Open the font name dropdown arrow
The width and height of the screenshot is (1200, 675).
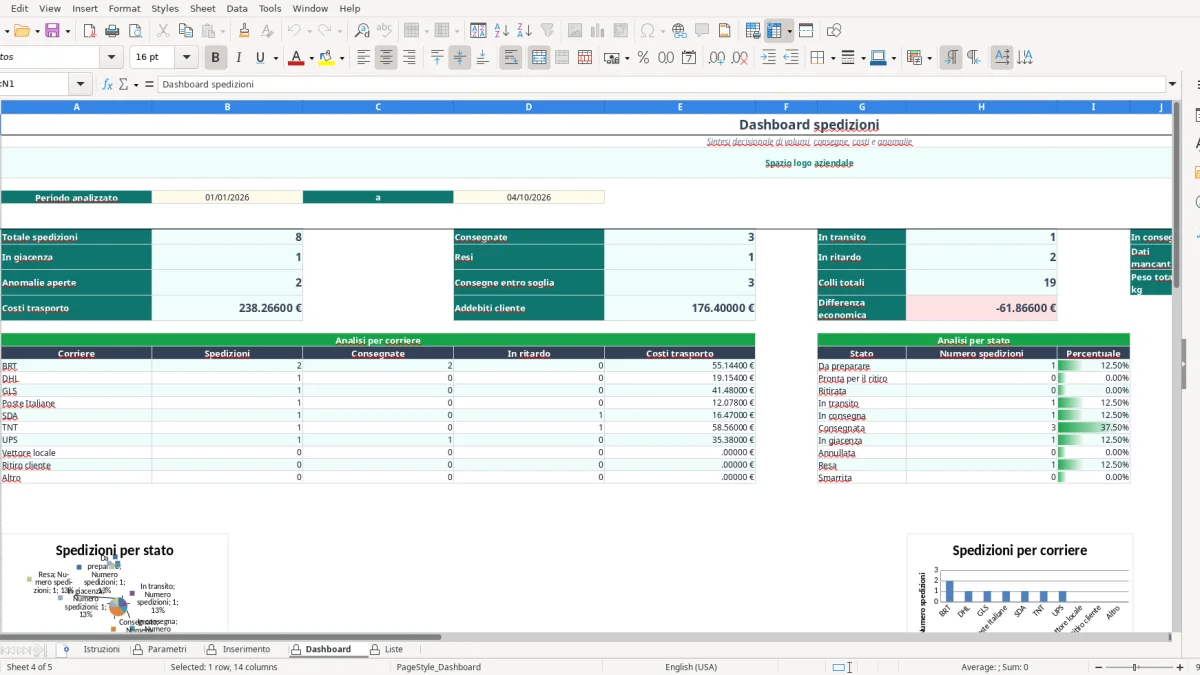pyautogui.click(x=113, y=58)
